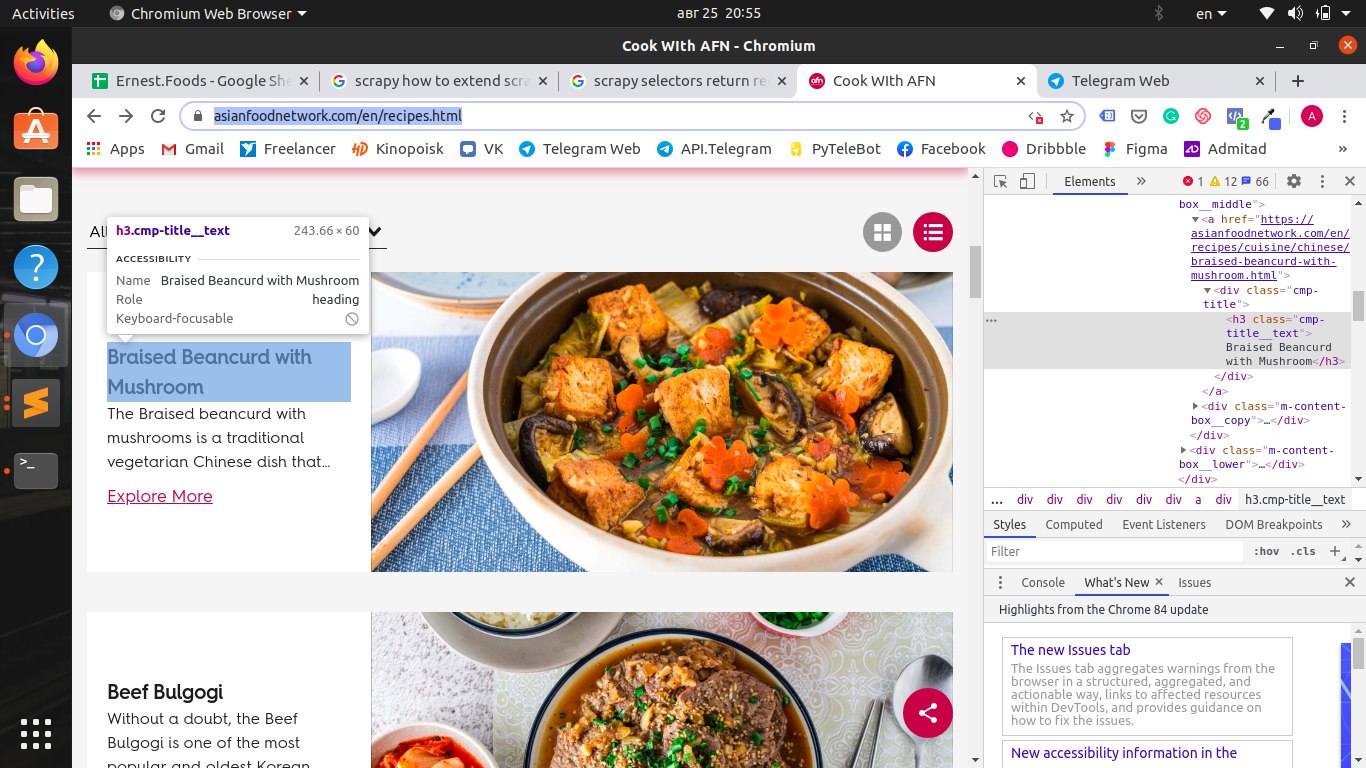The width and height of the screenshot is (1366, 768).
Task: Open the code extension with badge 2
Action: (x=1236, y=117)
